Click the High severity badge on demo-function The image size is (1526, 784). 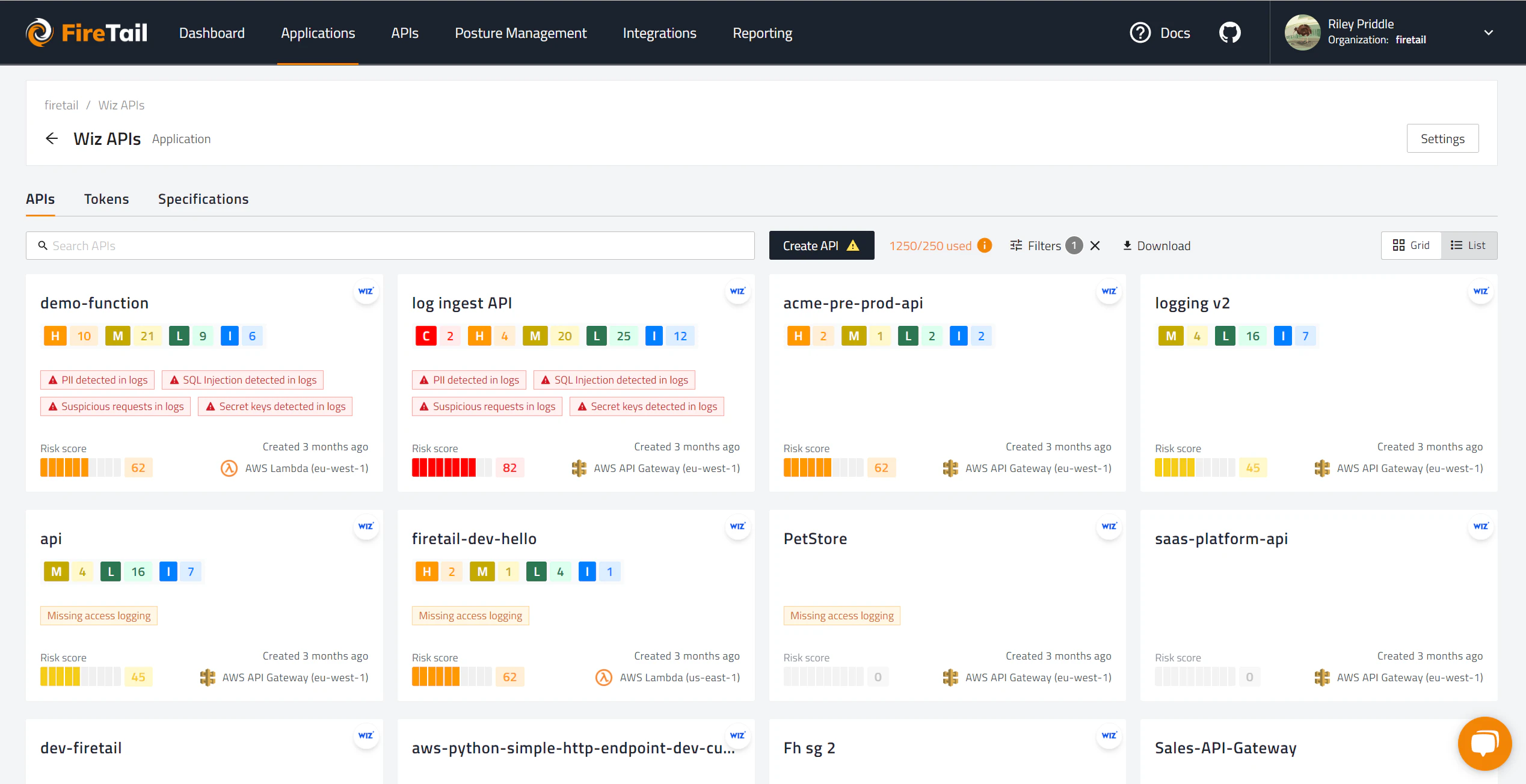[55, 335]
